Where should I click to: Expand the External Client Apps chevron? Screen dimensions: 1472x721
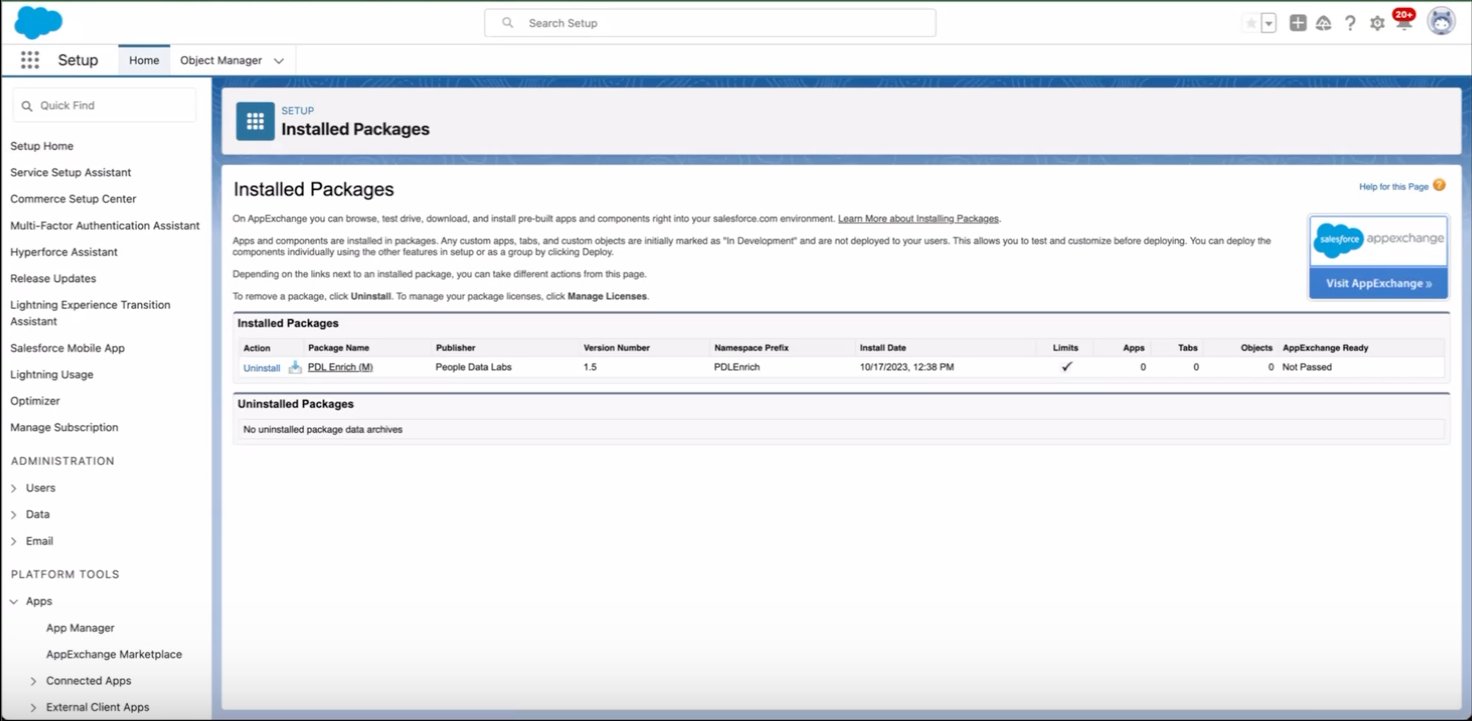pos(34,707)
